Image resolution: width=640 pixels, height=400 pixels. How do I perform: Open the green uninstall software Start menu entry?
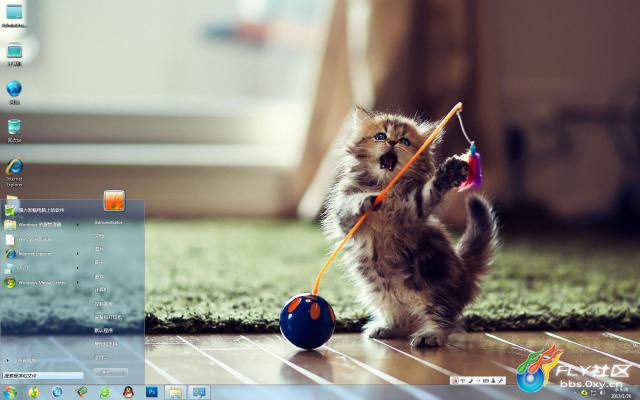(x=41, y=210)
